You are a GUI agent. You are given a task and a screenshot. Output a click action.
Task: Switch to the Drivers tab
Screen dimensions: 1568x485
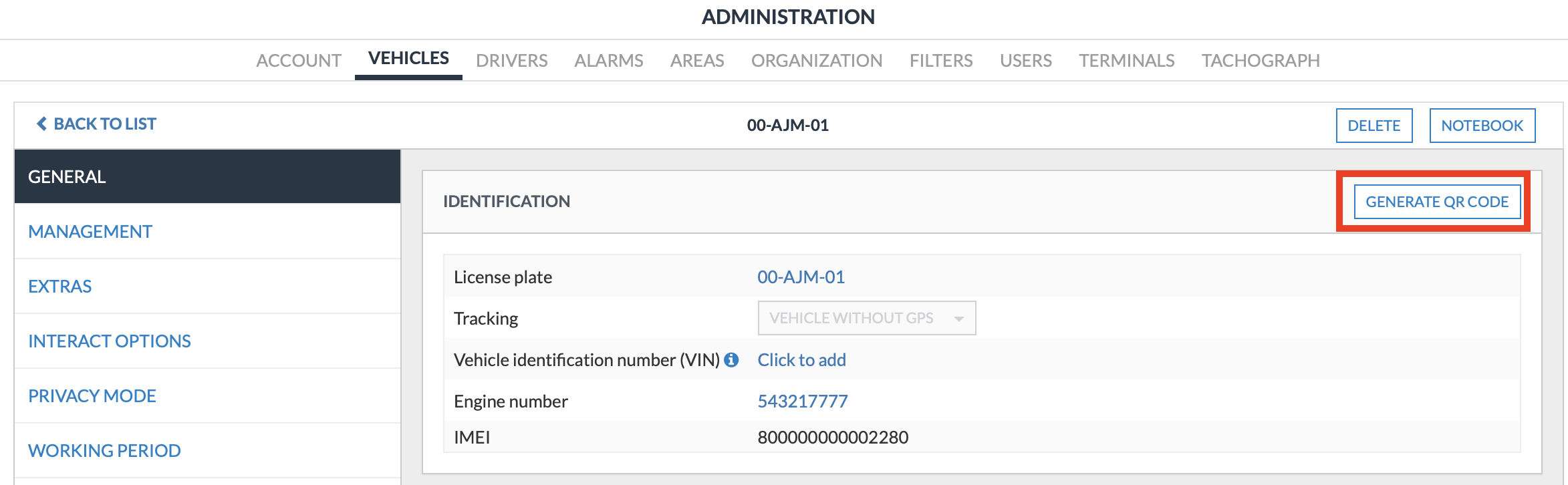click(512, 61)
